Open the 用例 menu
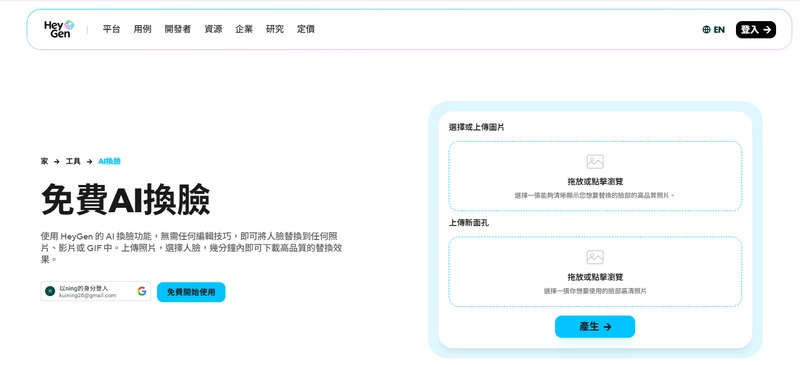 pyautogui.click(x=142, y=29)
